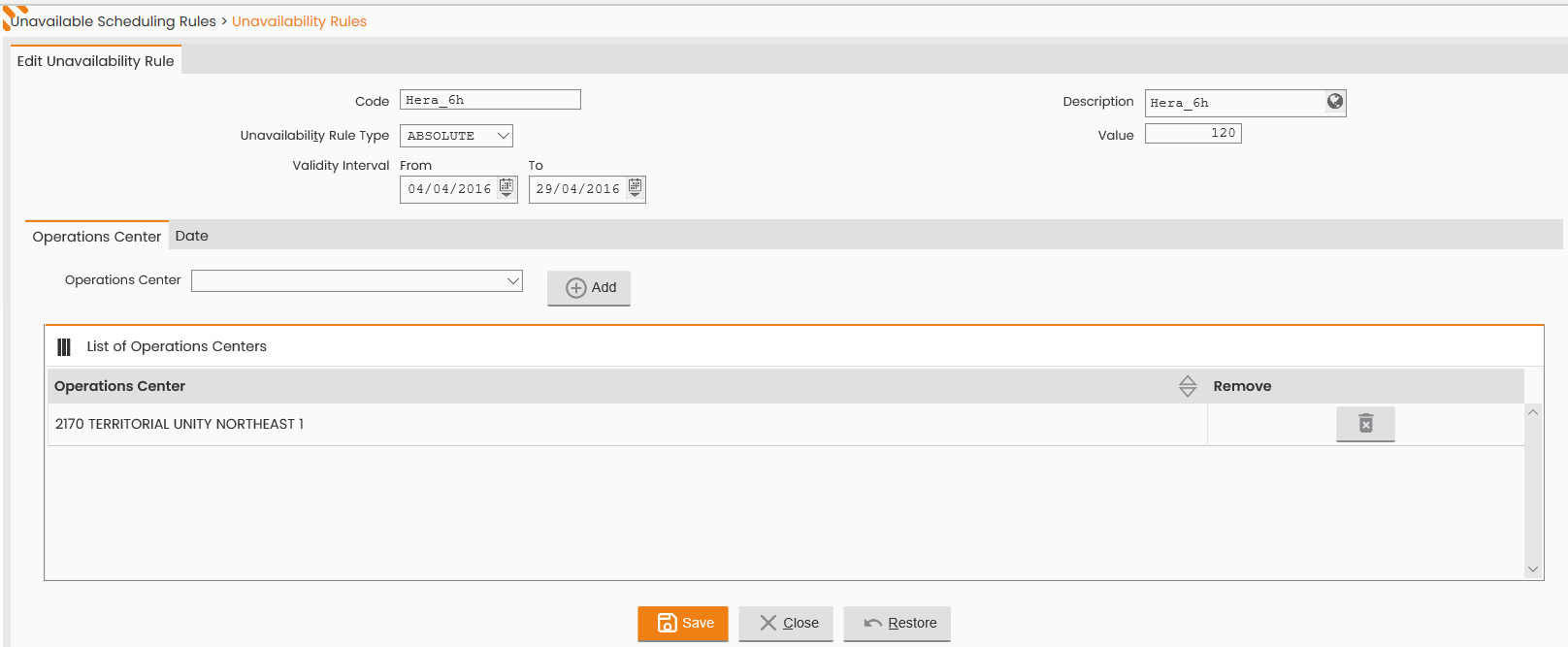The height and width of the screenshot is (647, 1568).
Task: Click the app logo icon at top left
Action: pyautogui.click(x=14, y=16)
